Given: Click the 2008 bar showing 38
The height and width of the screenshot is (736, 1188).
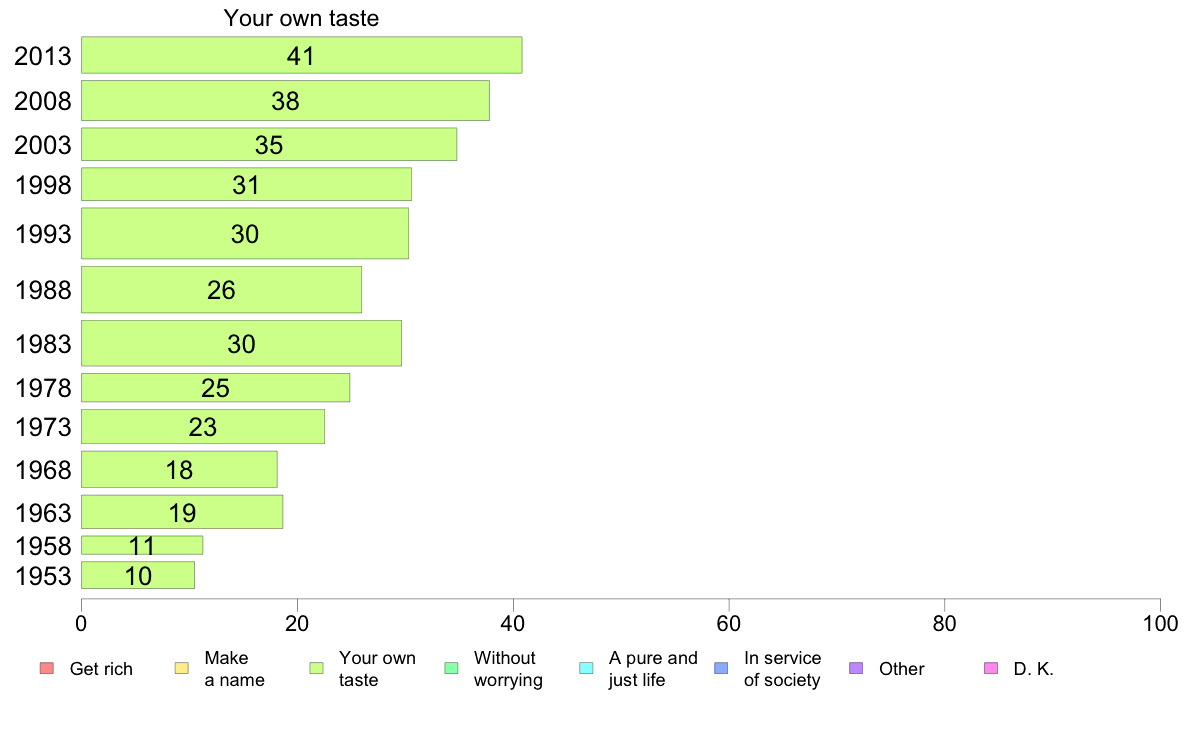Looking at the screenshot, I should (286, 101).
